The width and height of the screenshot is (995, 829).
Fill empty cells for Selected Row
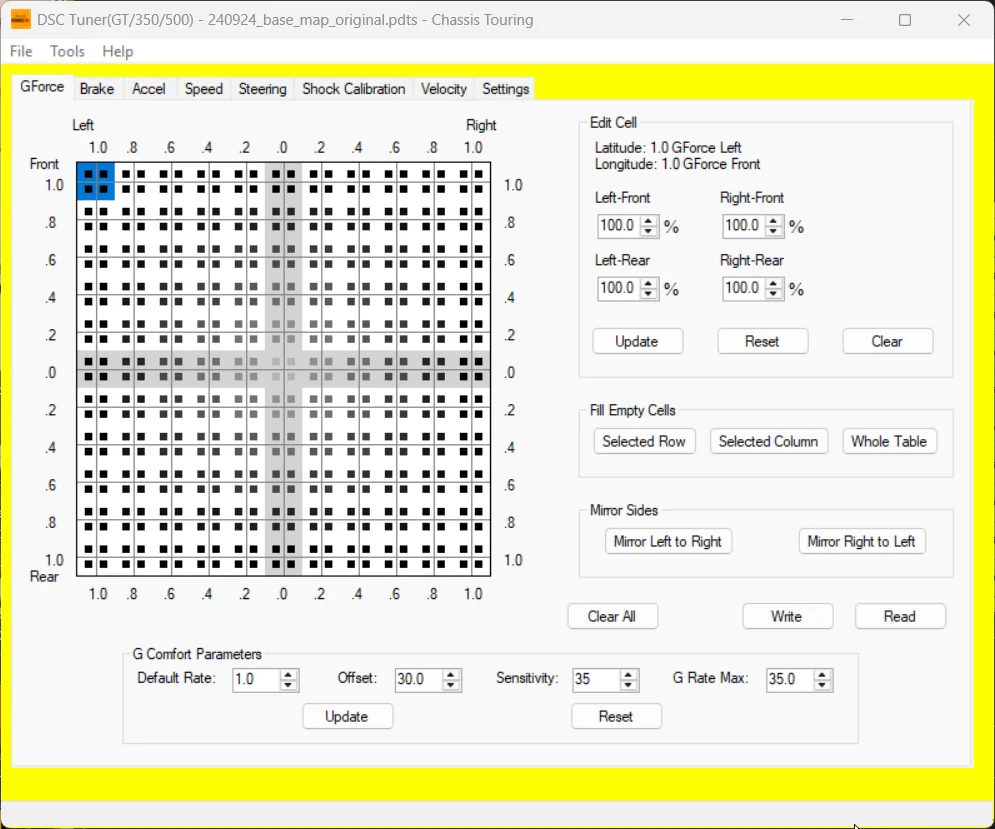tap(644, 442)
